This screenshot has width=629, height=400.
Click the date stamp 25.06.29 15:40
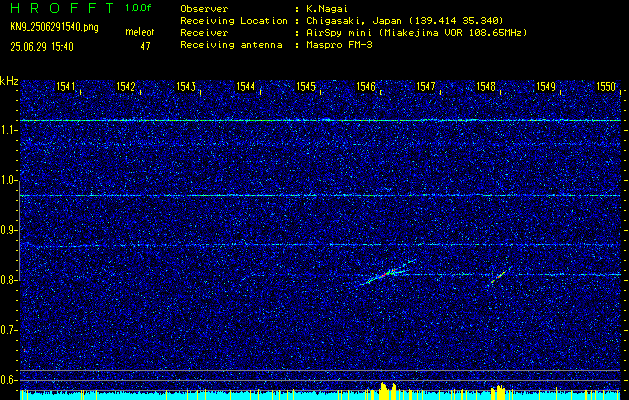point(42,47)
